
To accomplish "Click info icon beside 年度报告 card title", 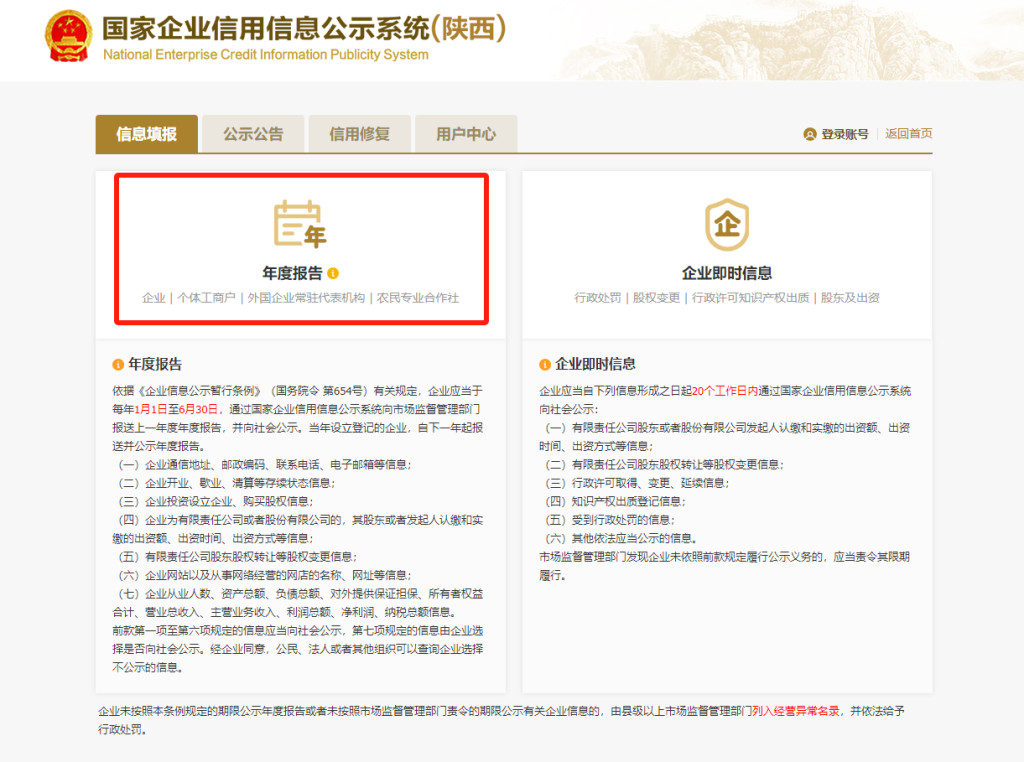I will click(333, 273).
